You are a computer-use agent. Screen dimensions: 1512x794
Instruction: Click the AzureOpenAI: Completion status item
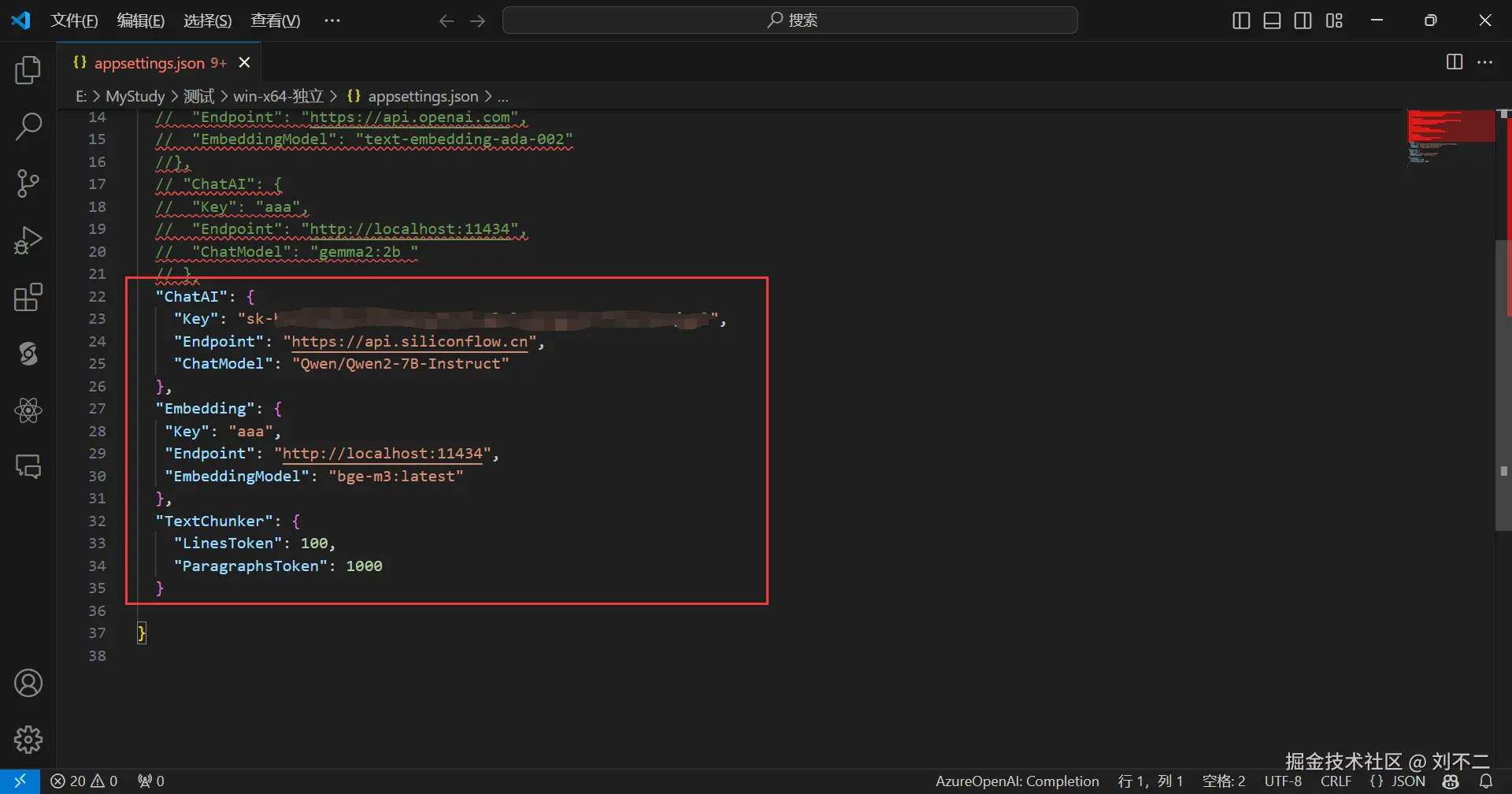[x=1017, y=781]
